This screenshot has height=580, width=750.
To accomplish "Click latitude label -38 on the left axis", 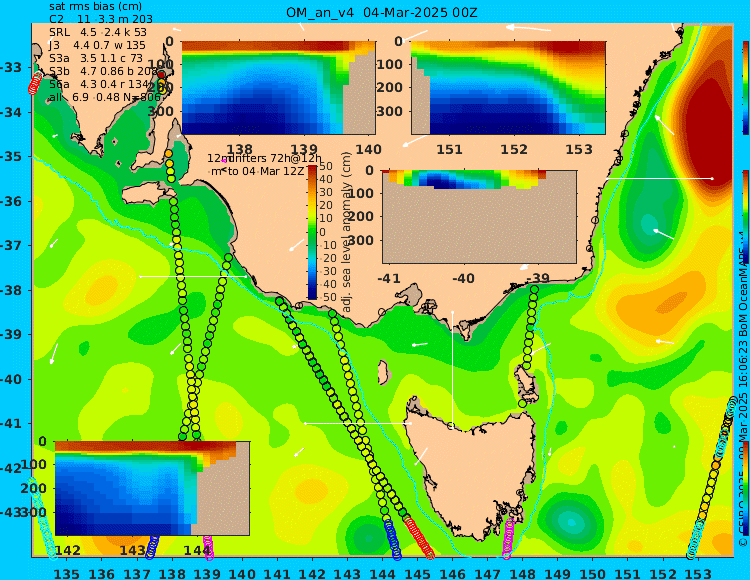I will pyautogui.click(x=10, y=290).
